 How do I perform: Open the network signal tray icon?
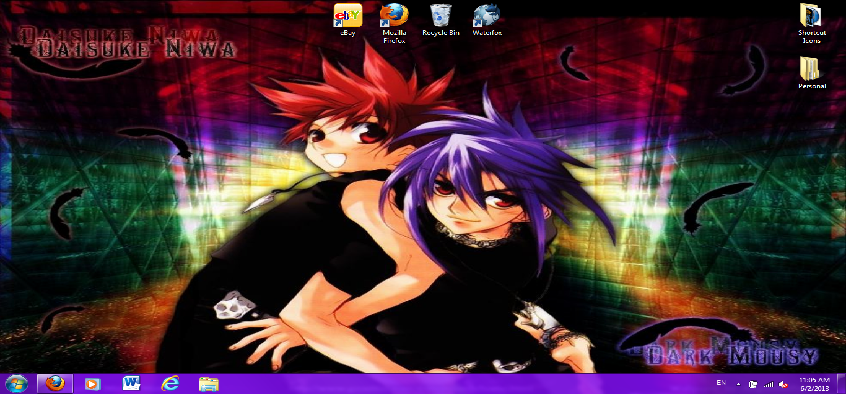pos(768,384)
